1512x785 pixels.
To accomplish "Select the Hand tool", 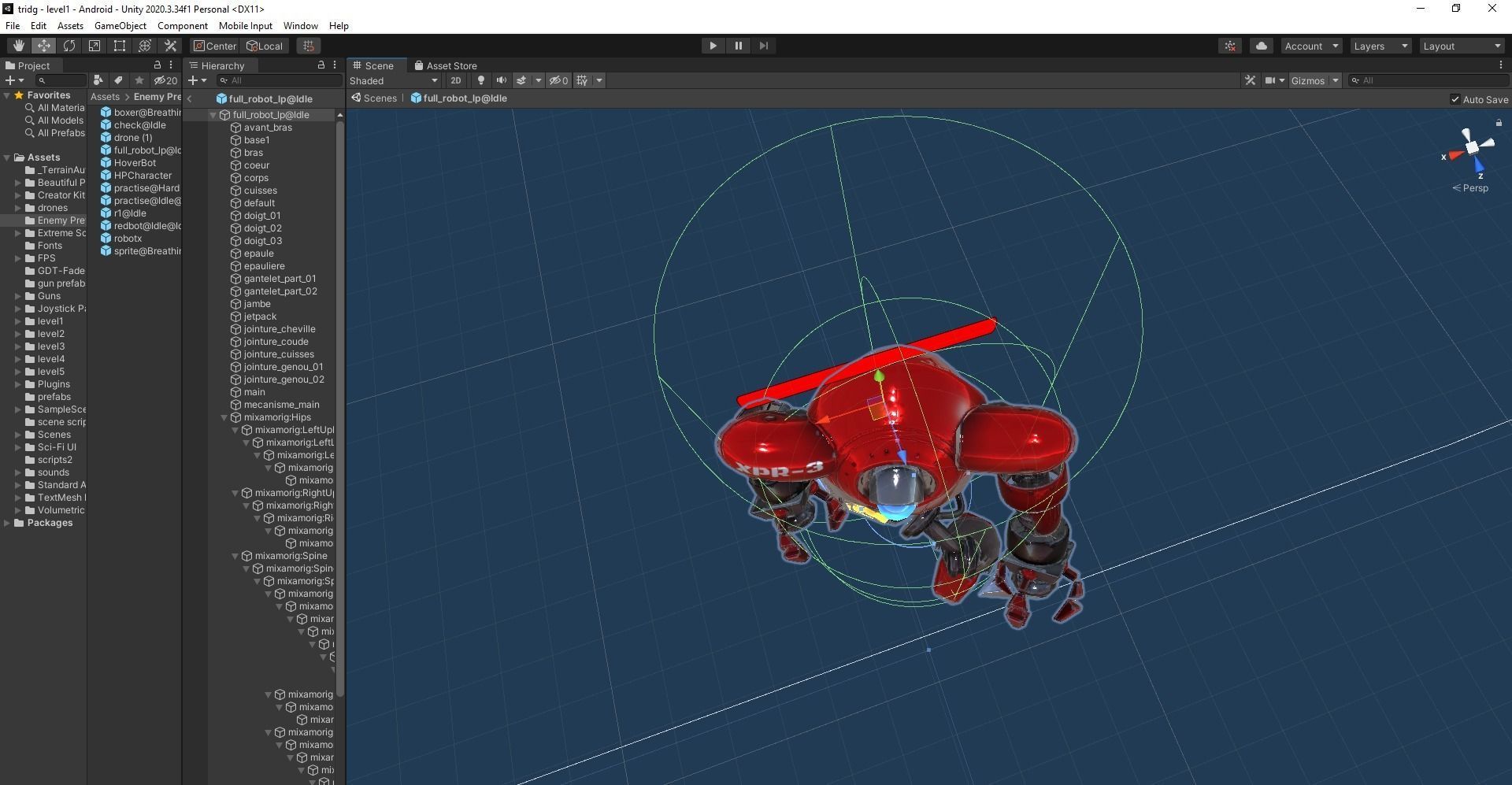I will 18,46.
